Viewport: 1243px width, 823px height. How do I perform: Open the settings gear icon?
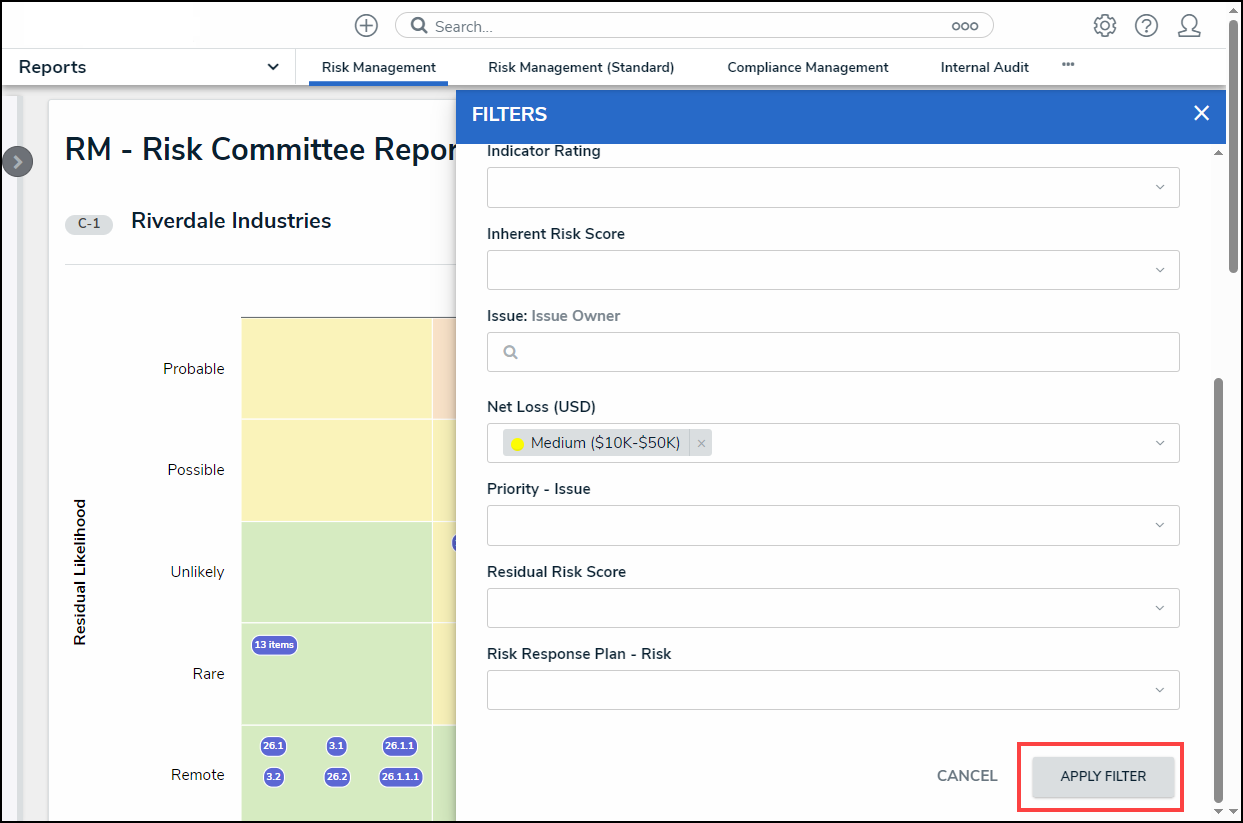point(1104,26)
